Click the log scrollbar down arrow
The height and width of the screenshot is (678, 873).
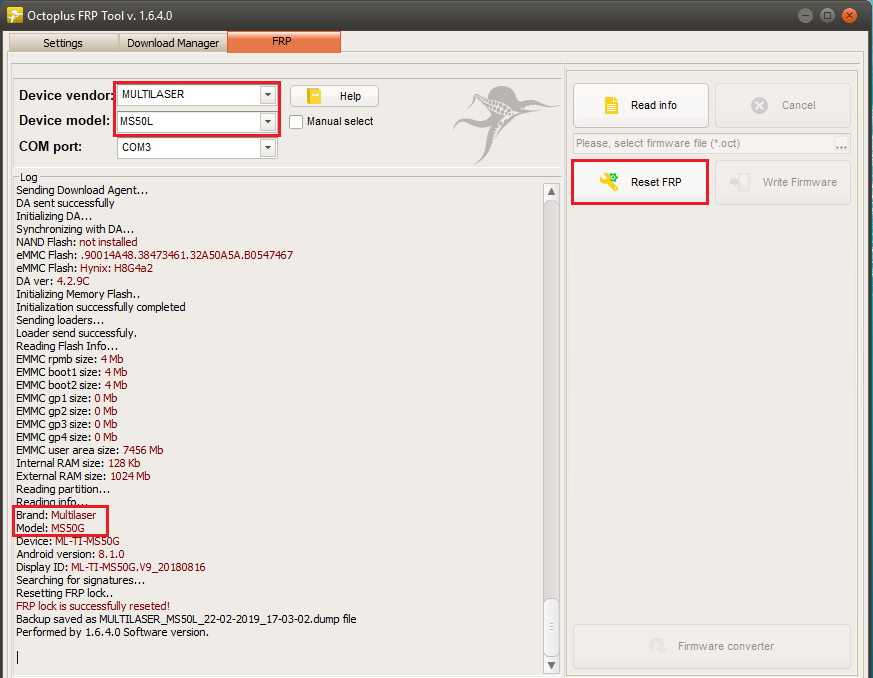(551, 665)
